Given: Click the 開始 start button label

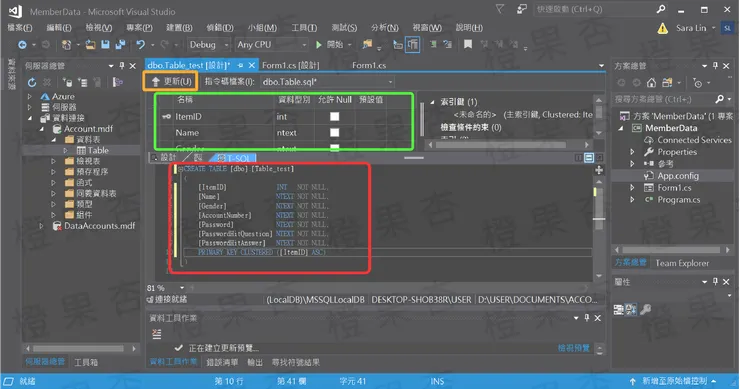Looking at the screenshot, I should coord(335,44).
